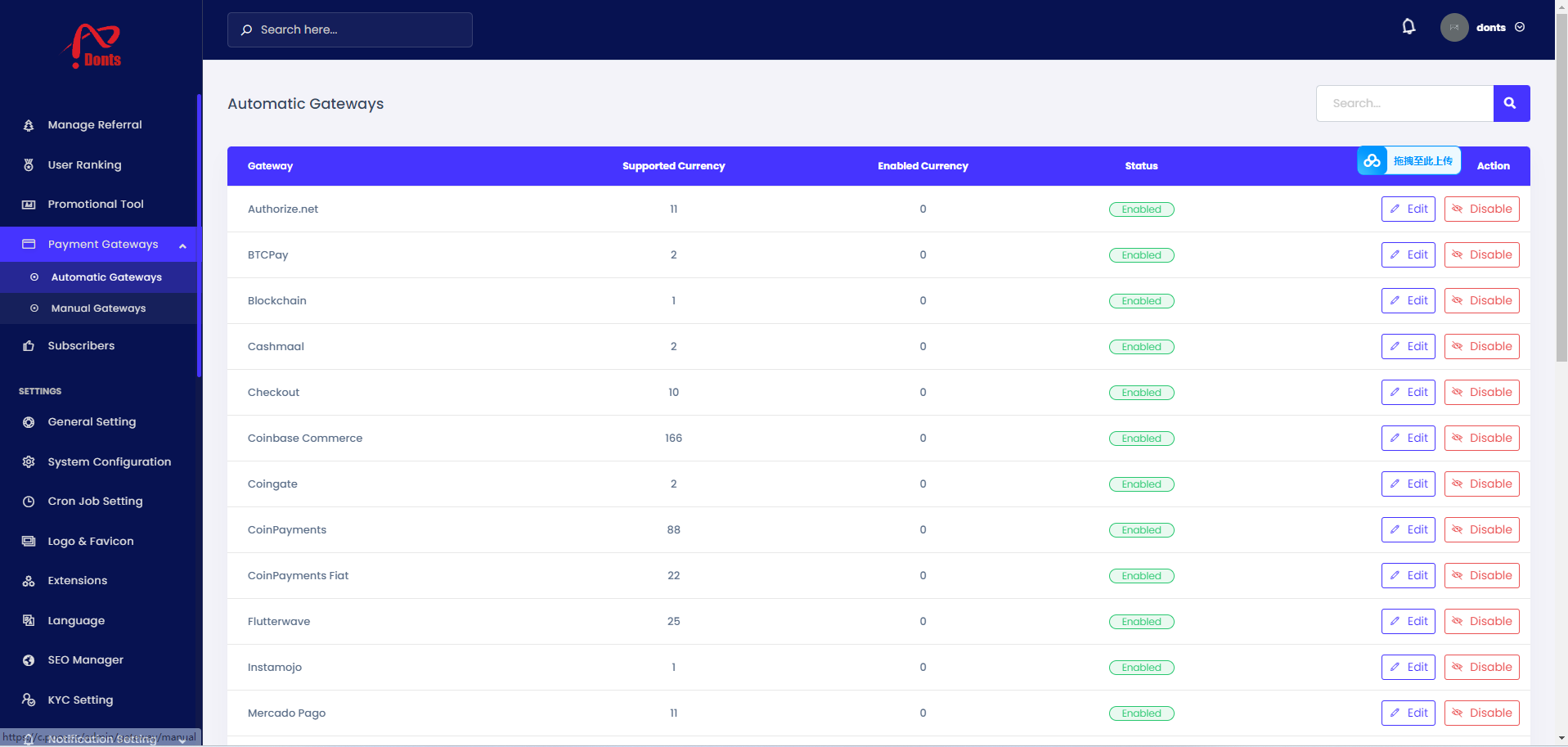Disable the BTCPay gateway

click(x=1482, y=254)
